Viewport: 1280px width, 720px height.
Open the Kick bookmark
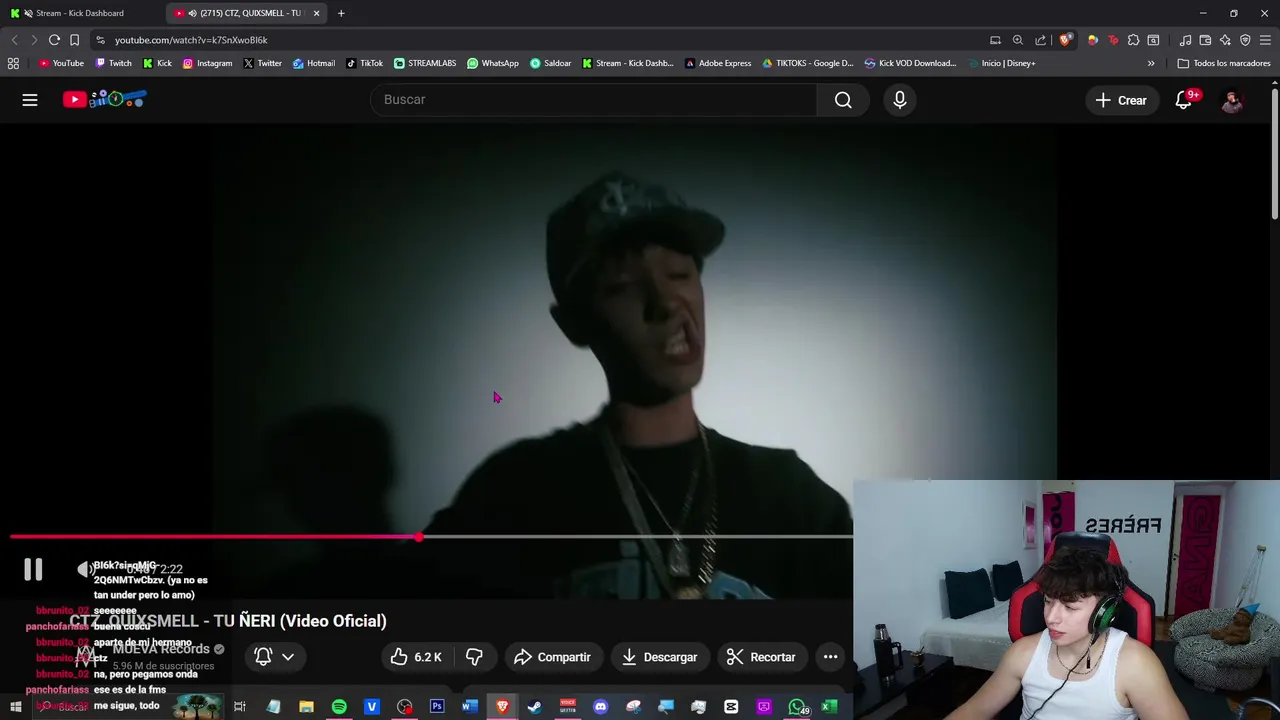click(157, 63)
